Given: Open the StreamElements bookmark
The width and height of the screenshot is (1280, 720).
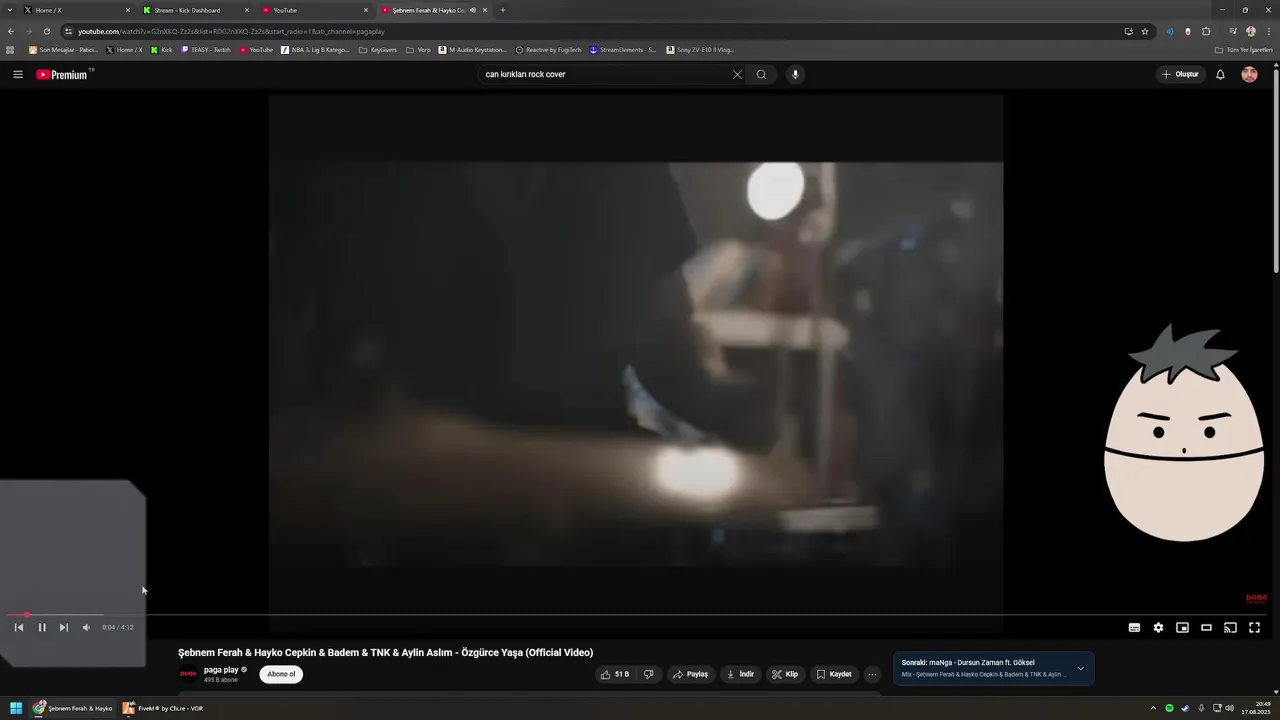Looking at the screenshot, I should pyautogui.click(x=623, y=49).
